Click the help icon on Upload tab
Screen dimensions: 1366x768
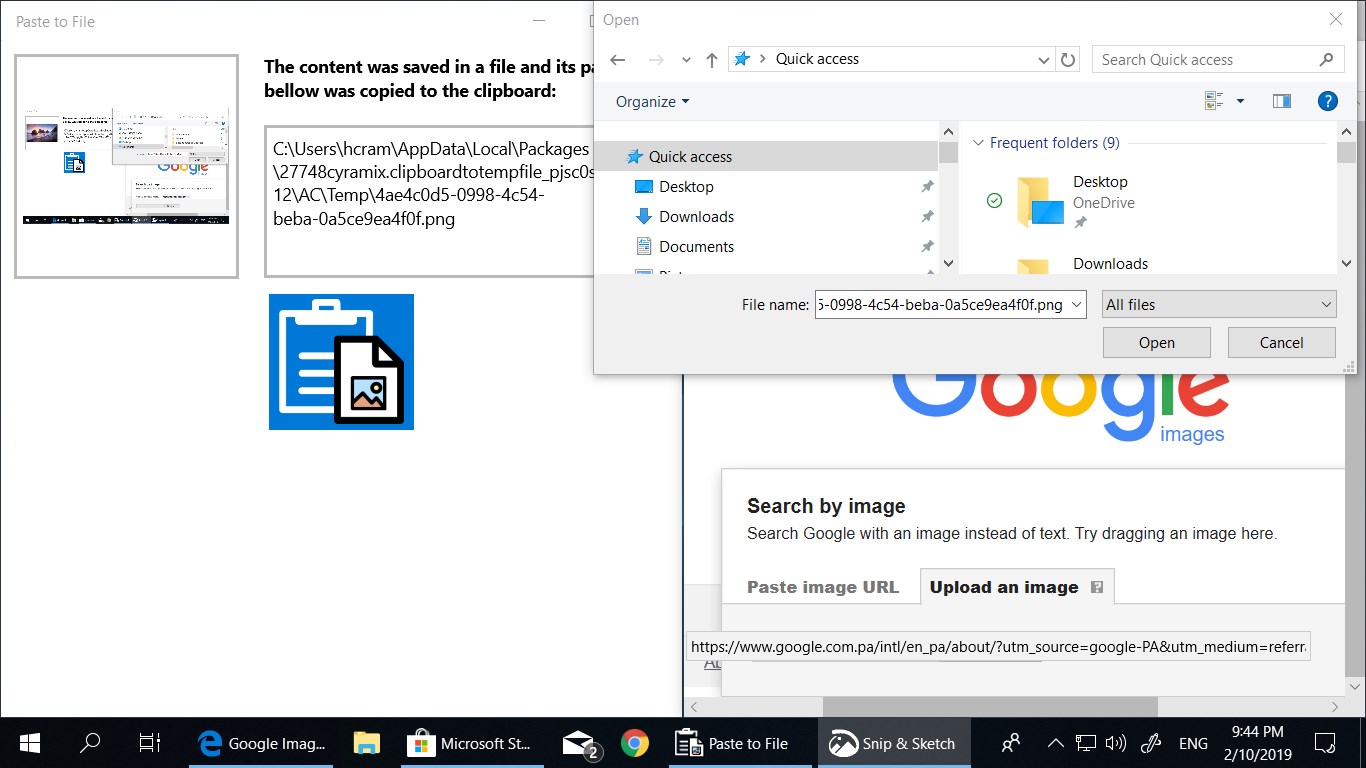(x=1097, y=587)
